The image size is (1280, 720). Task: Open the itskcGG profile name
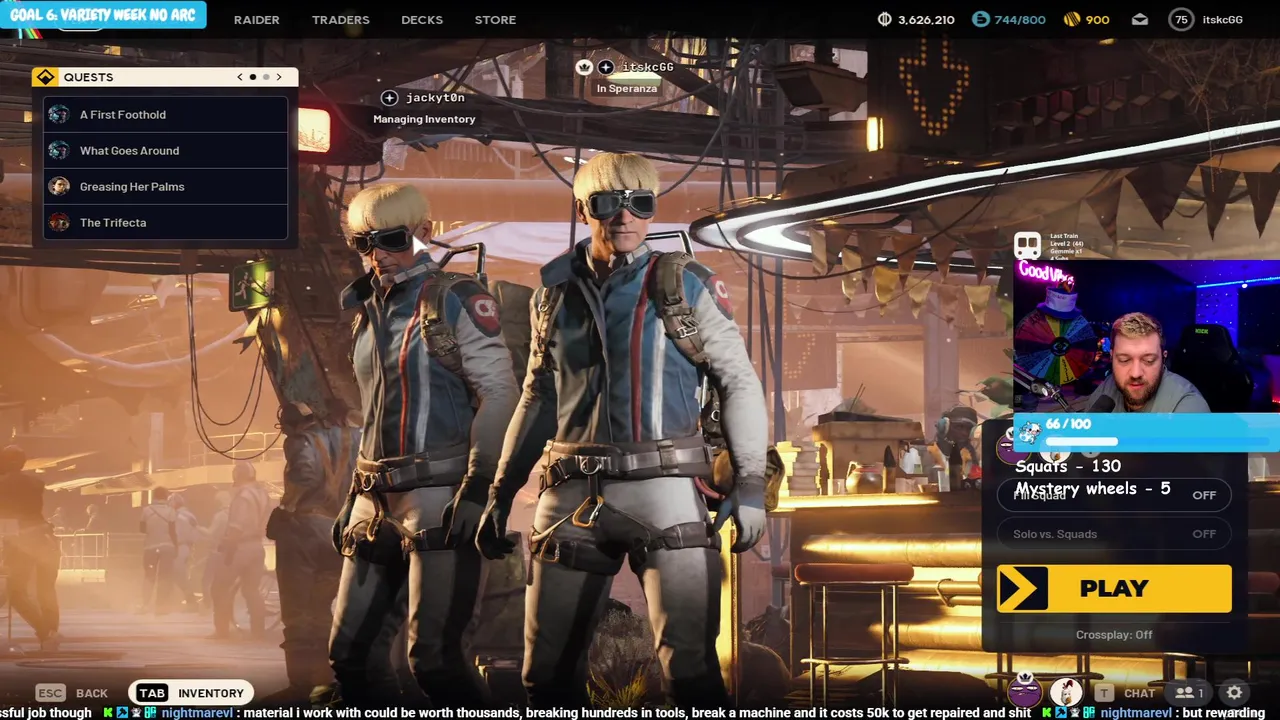click(x=1222, y=20)
